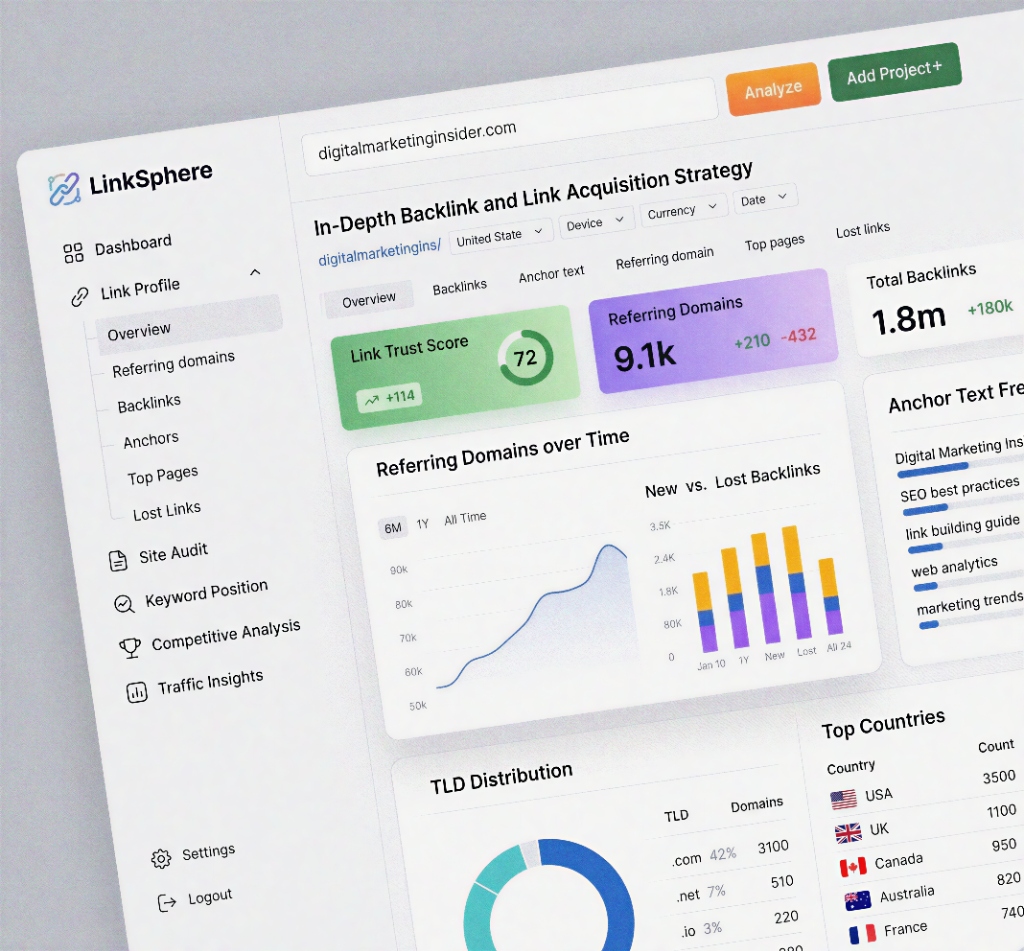Click the Referring Domains 9.1k card
This screenshot has width=1024, height=951.
point(713,332)
